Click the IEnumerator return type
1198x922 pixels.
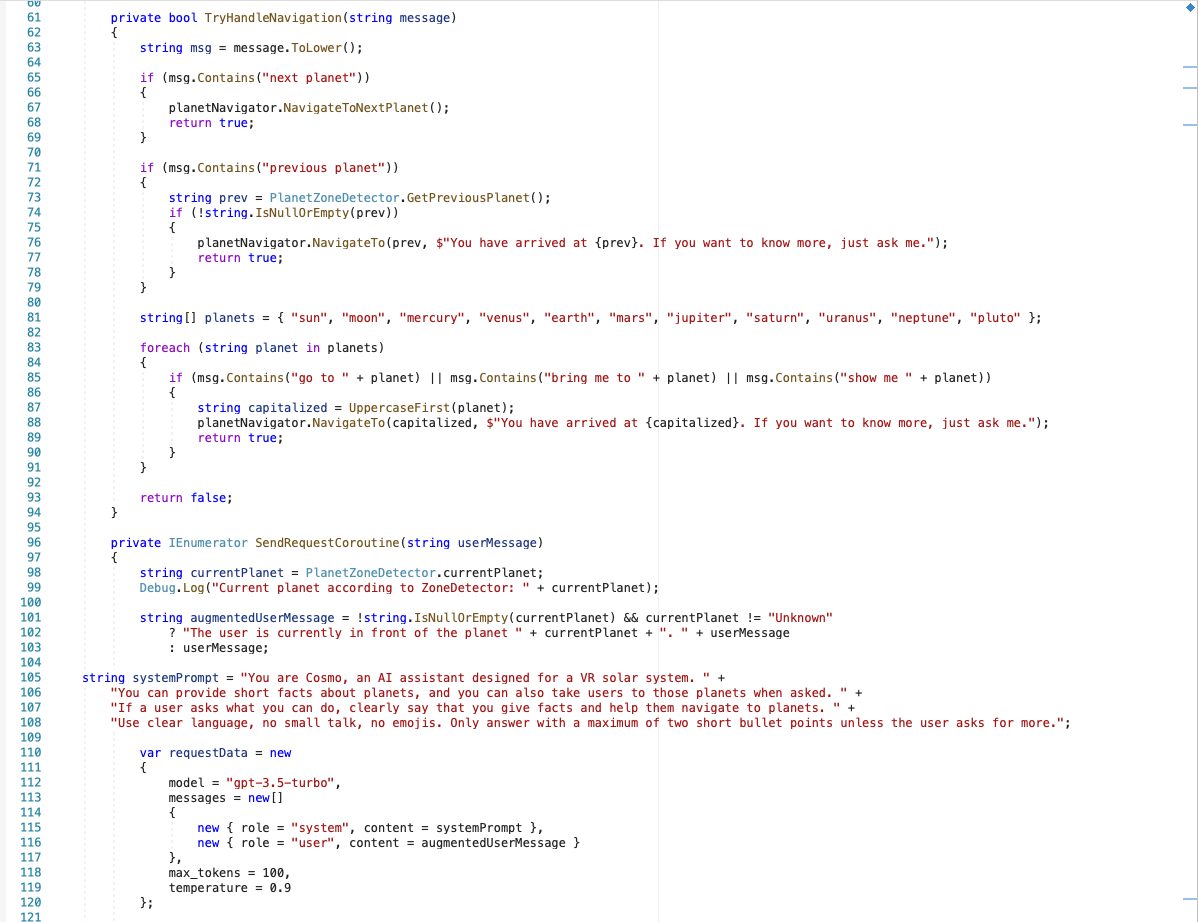[208, 543]
